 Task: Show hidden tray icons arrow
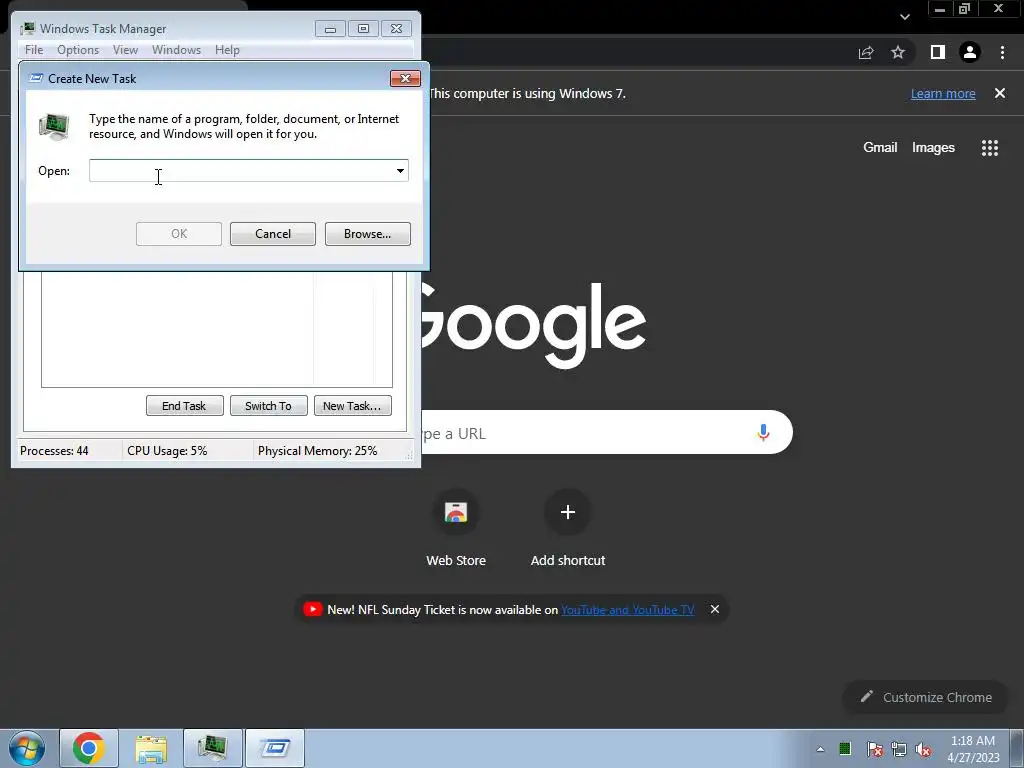coord(820,749)
